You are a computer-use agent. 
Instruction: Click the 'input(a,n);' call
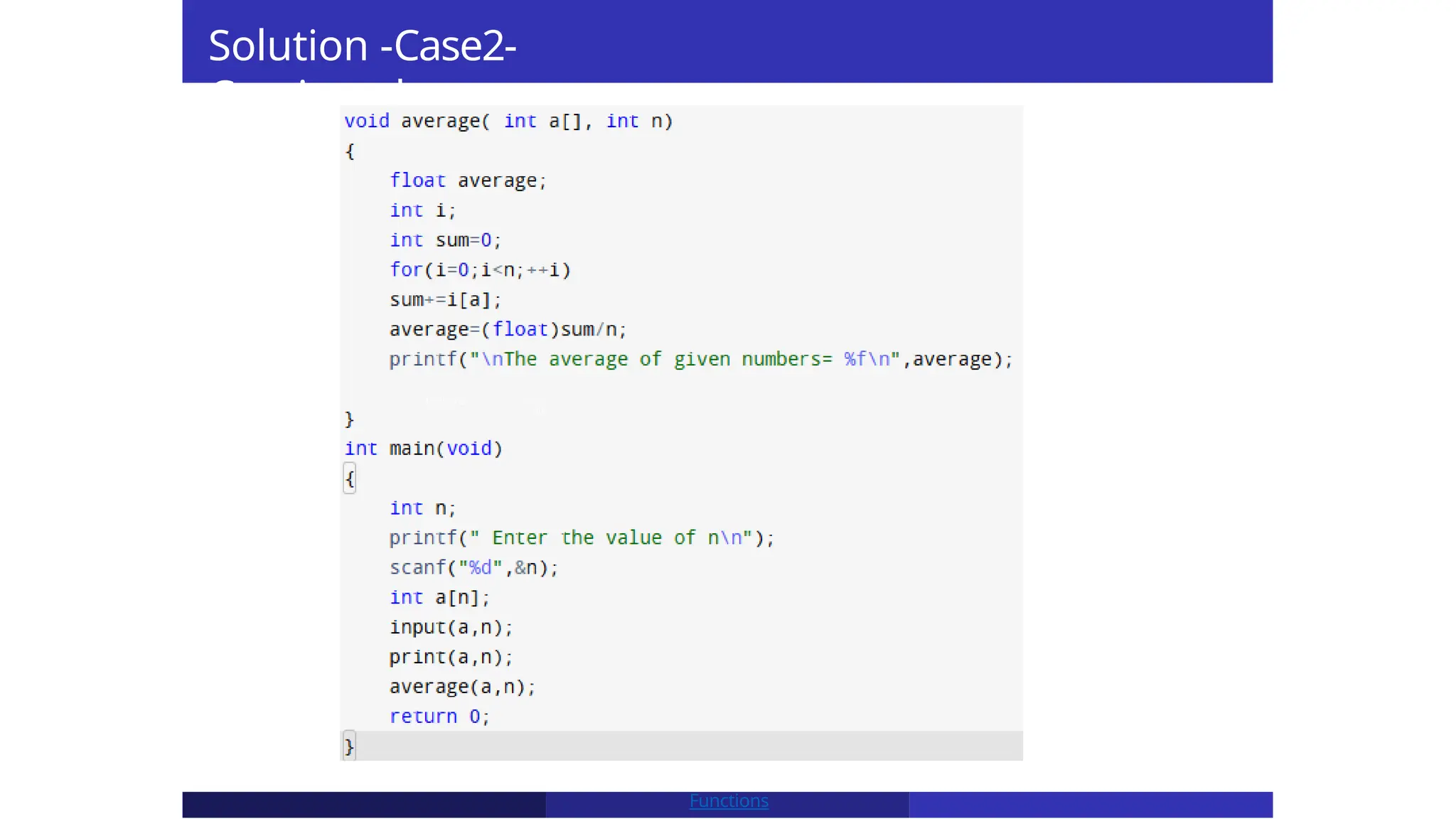(x=451, y=628)
